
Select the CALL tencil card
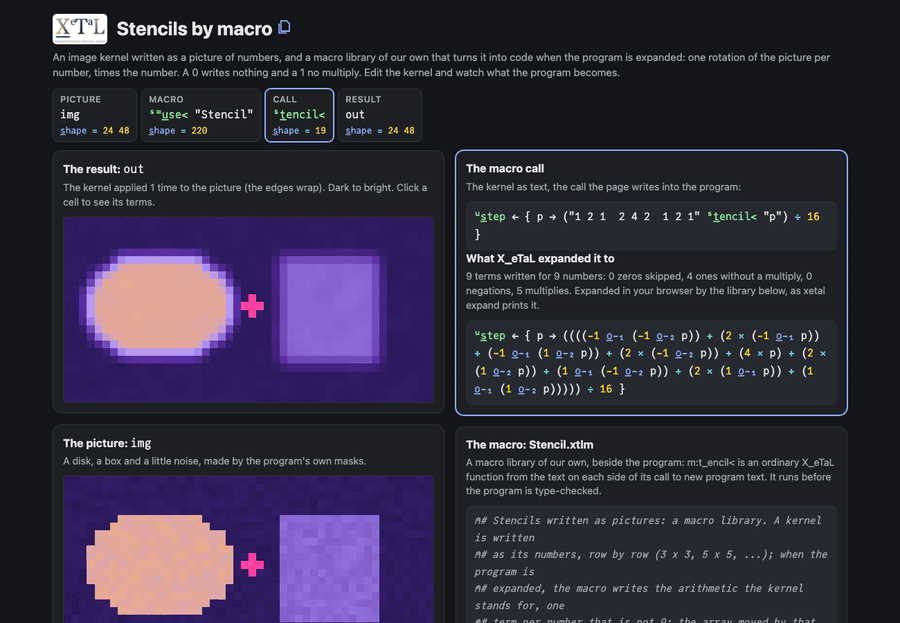pos(299,115)
